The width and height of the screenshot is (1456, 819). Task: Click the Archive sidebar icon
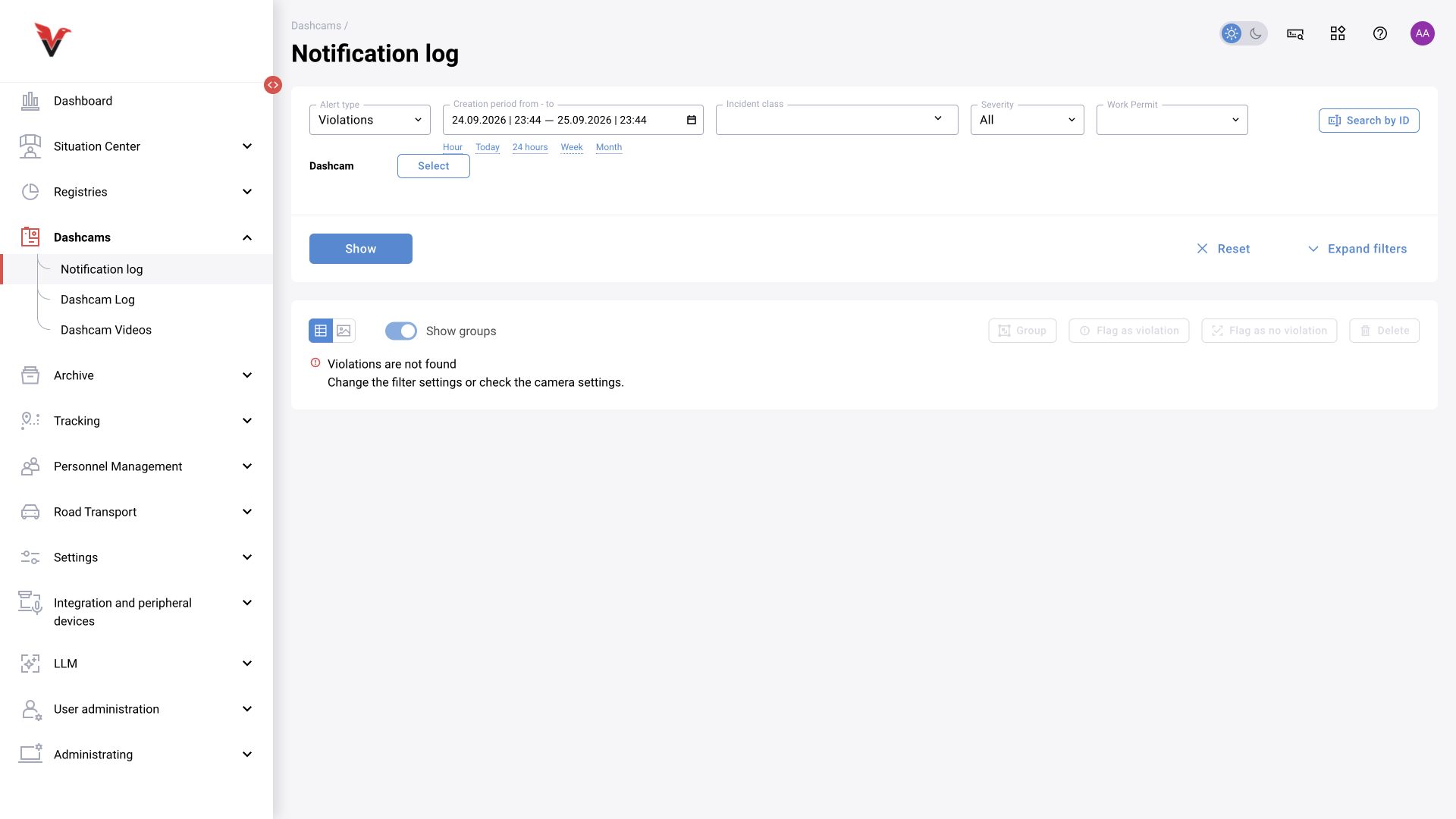coord(30,375)
